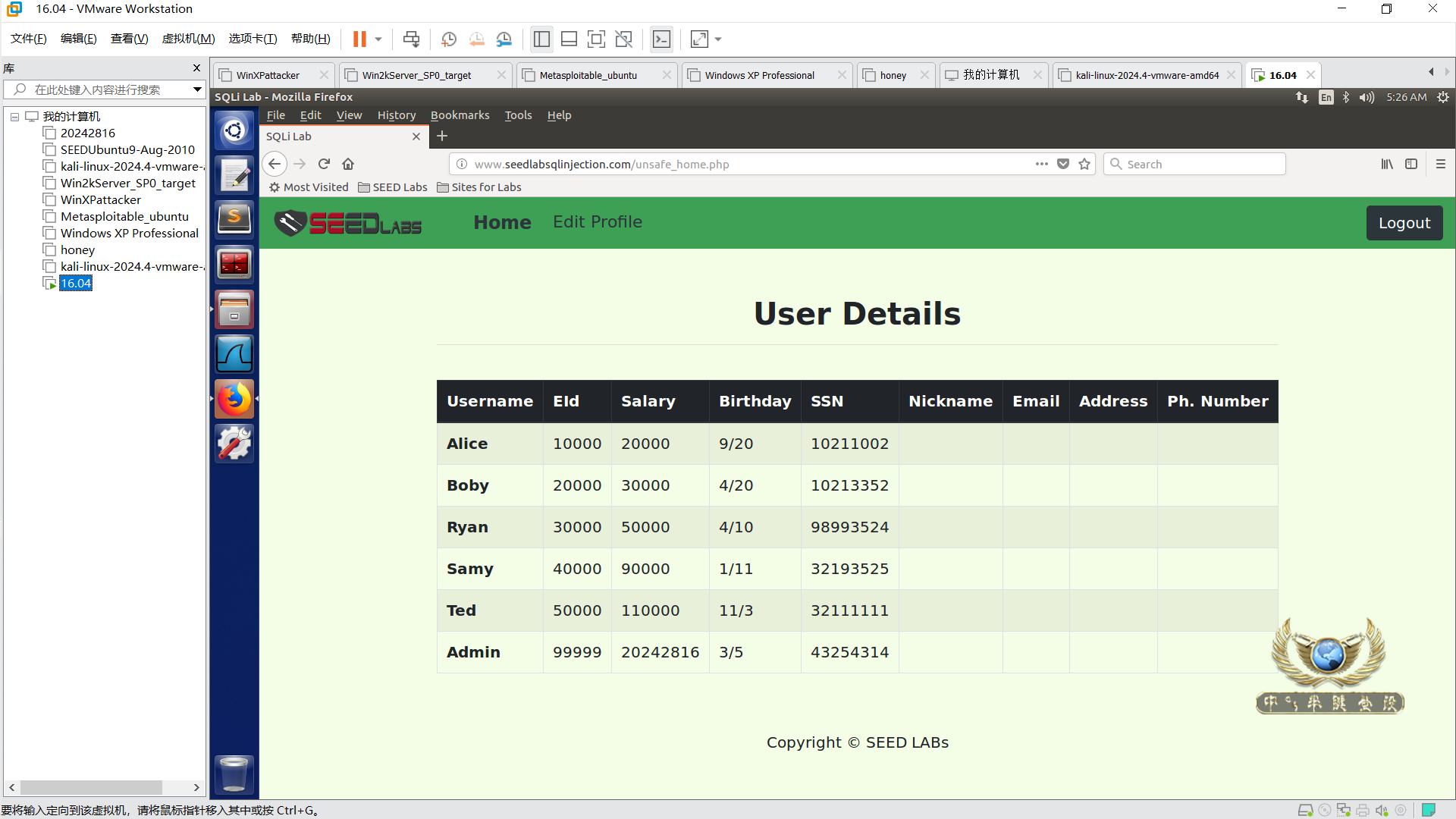Click VMware snapshot icon in toolbar
1456x819 pixels.
coord(449,39)
